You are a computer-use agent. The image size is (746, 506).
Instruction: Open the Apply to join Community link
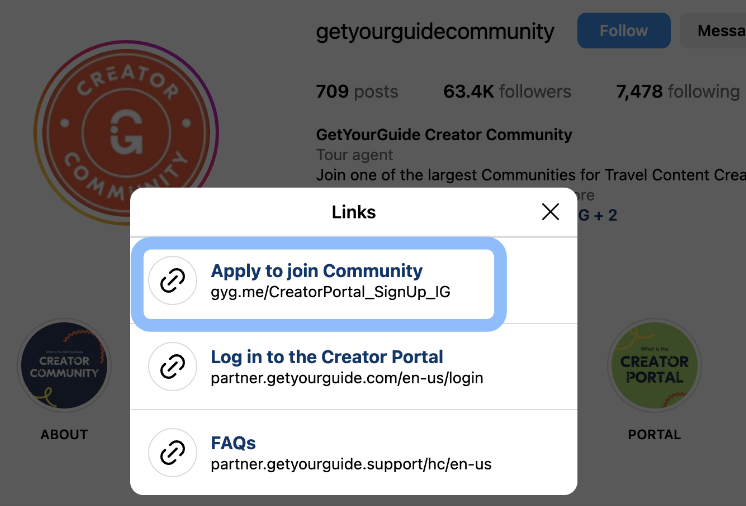[x=316, y=271]
